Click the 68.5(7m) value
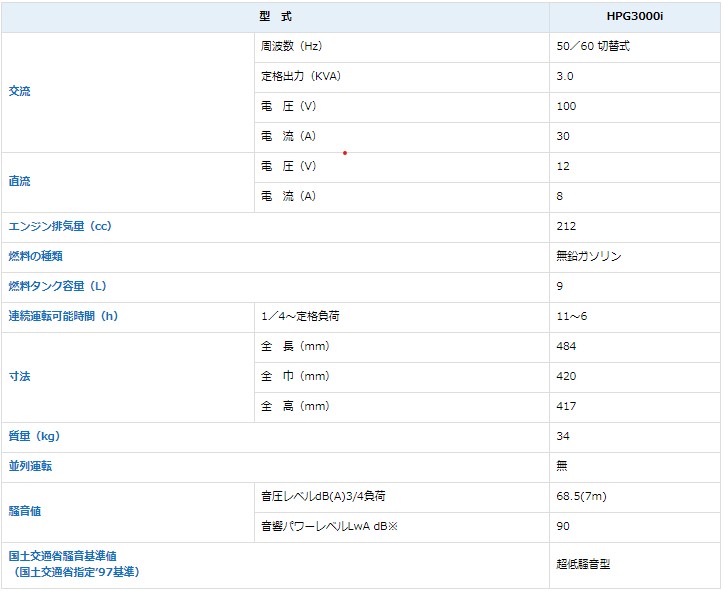The image size is (723, 591). (x=581, y=496)
